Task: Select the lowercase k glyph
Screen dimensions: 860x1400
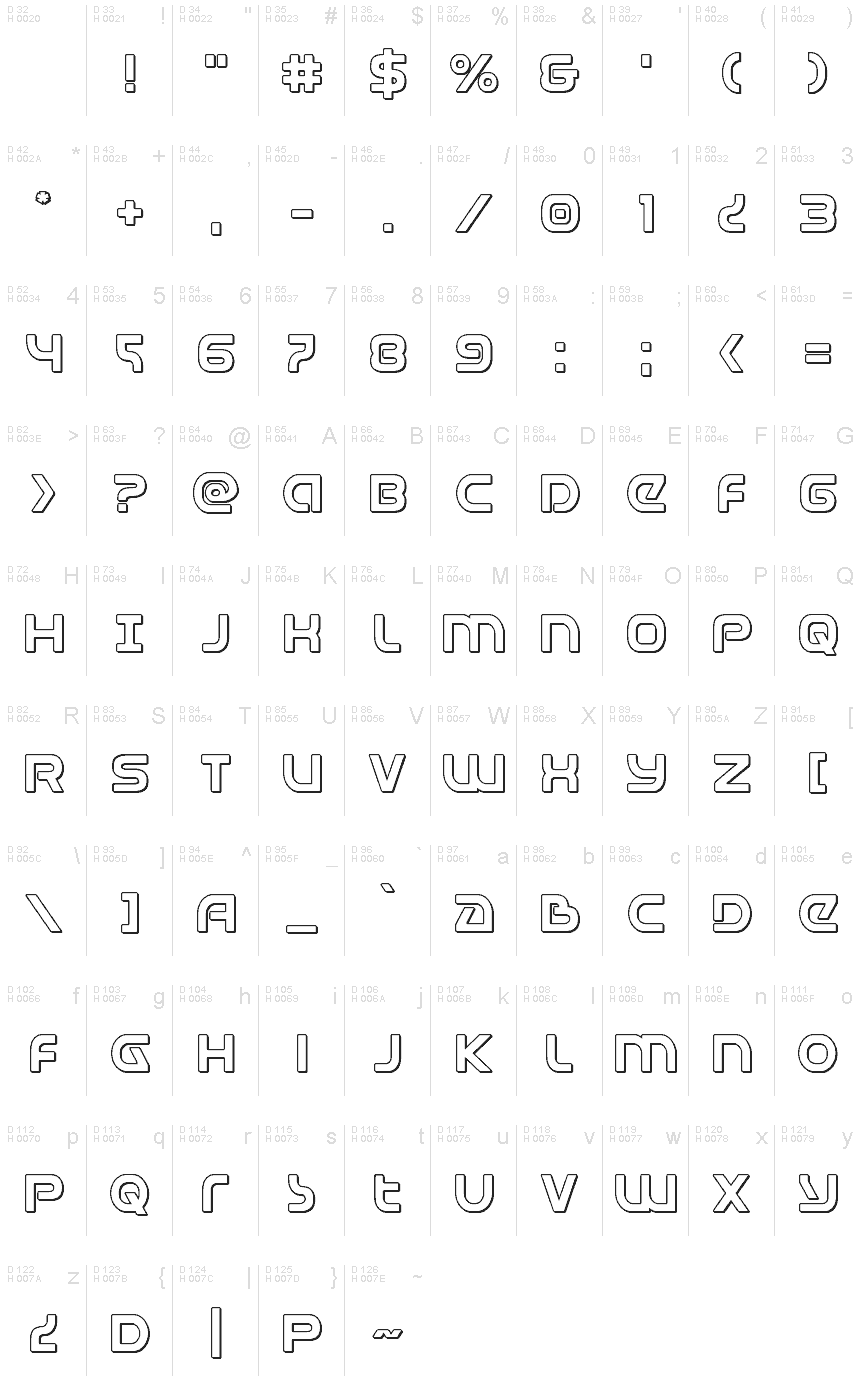Action: pos(474,1054)
